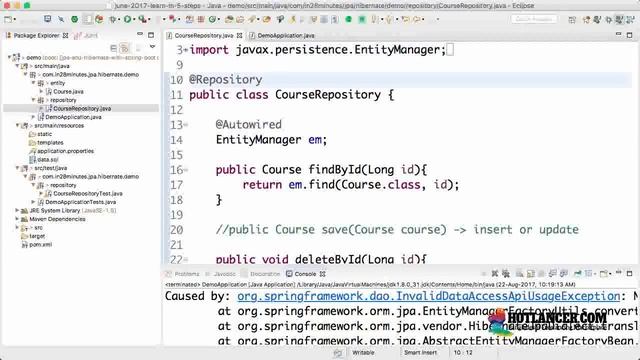Minimize the Package Explorer panel
The image size is (640, 360).
coord(140,34)
